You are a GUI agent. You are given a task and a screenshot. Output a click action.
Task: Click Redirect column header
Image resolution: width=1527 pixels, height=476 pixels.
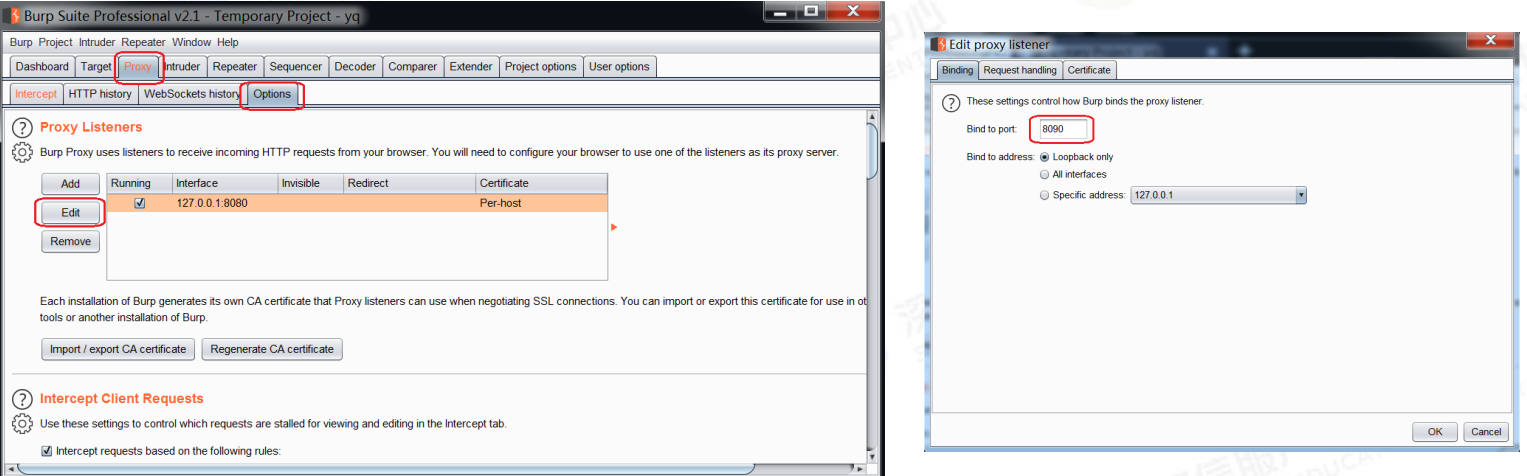[409, 183]
